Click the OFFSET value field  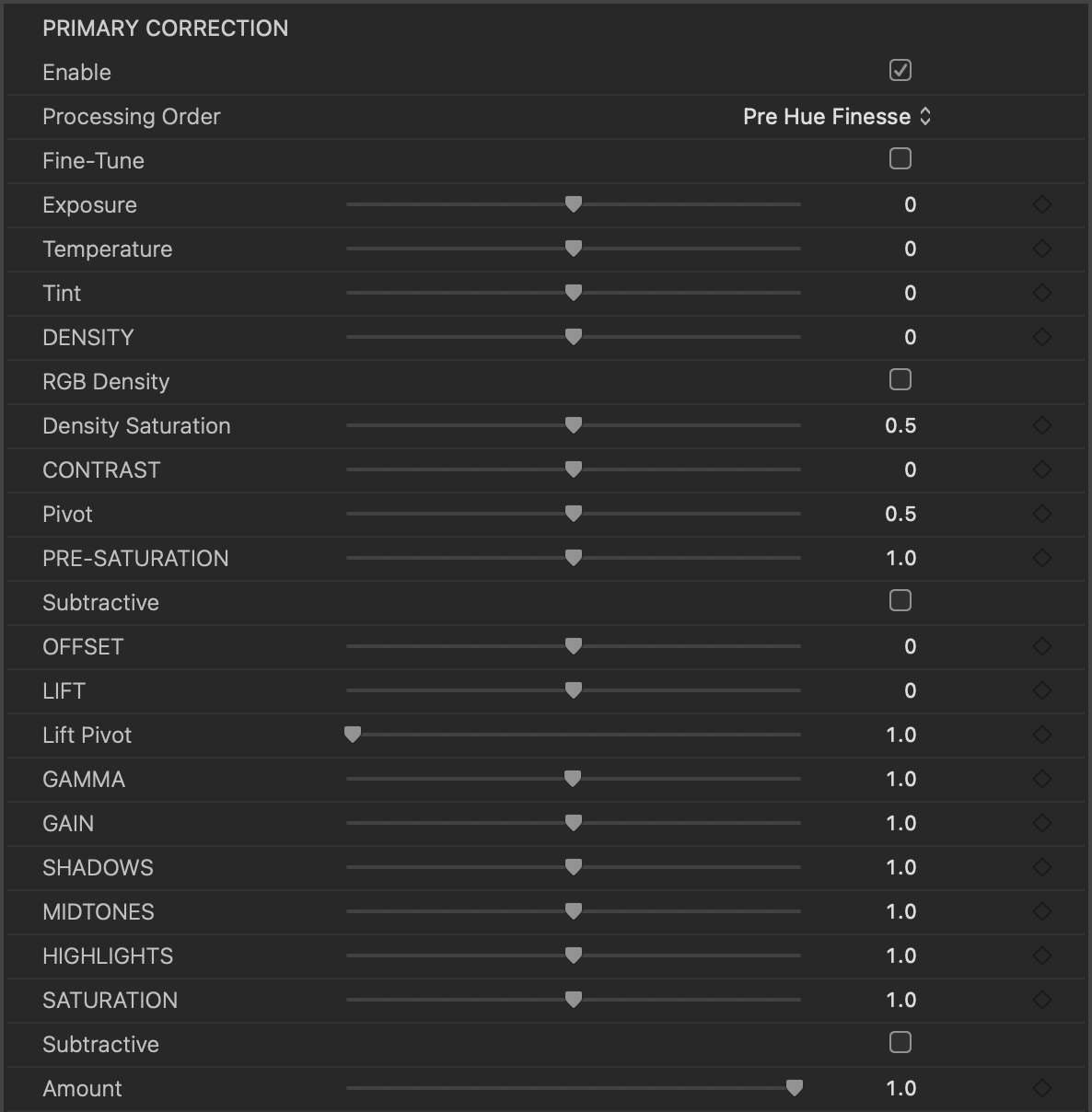point(910,646)
